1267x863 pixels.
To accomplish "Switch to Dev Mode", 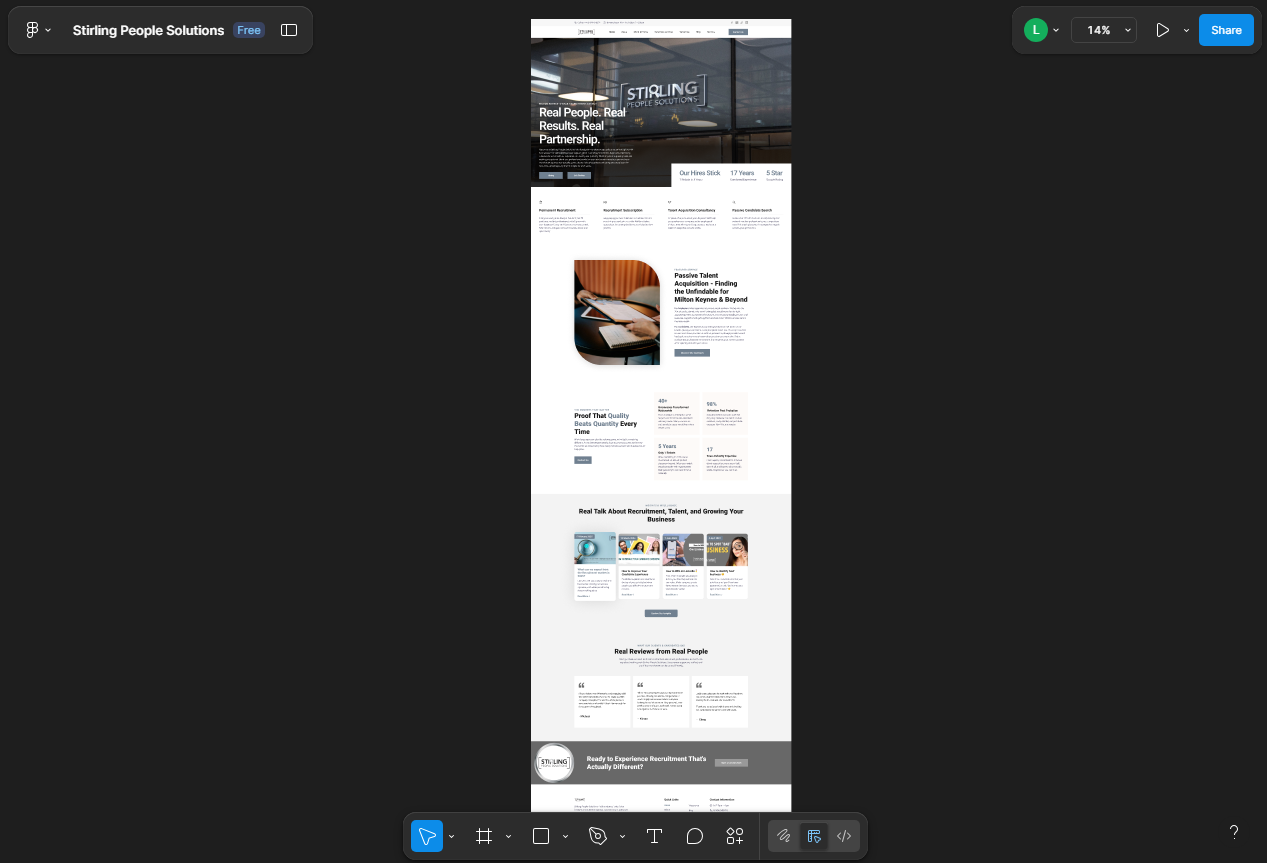I will tap(844, 836).
